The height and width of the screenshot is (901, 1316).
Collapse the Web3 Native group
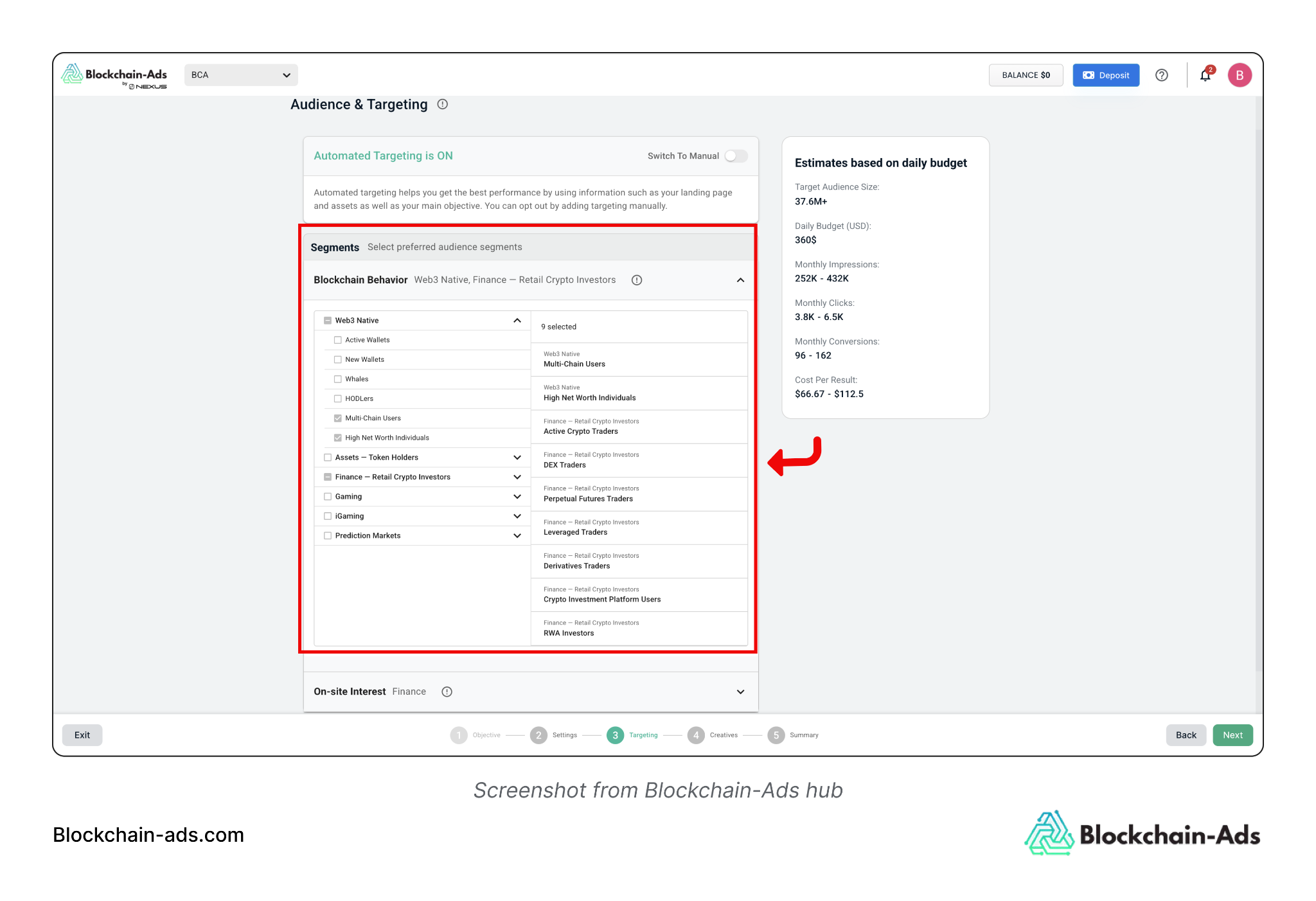pos(517,321)
